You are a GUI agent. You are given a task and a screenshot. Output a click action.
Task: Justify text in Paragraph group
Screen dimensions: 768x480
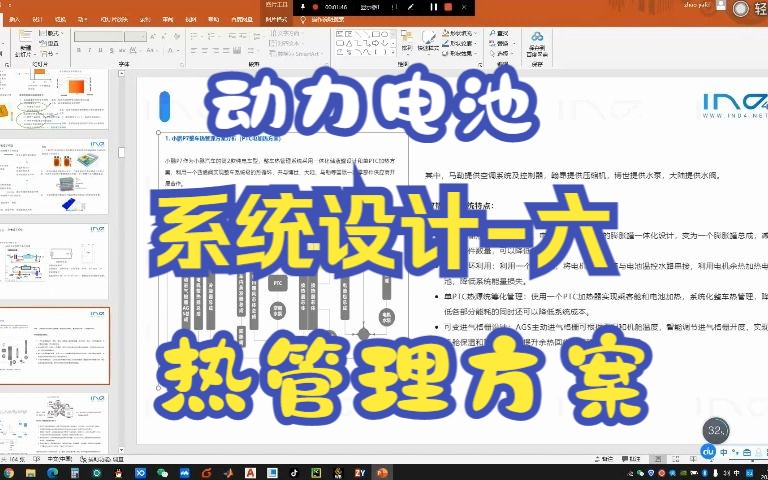coord(226,50)
